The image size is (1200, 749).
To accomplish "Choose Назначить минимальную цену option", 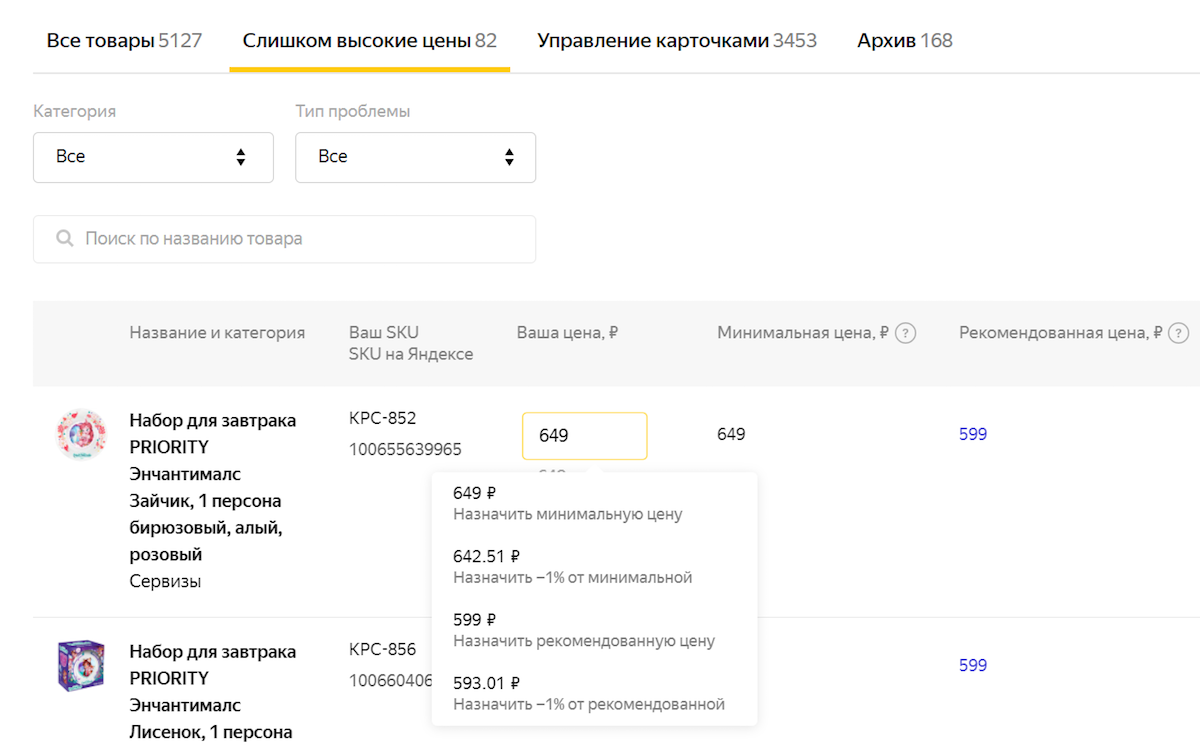I will click(x=567, y=504).
